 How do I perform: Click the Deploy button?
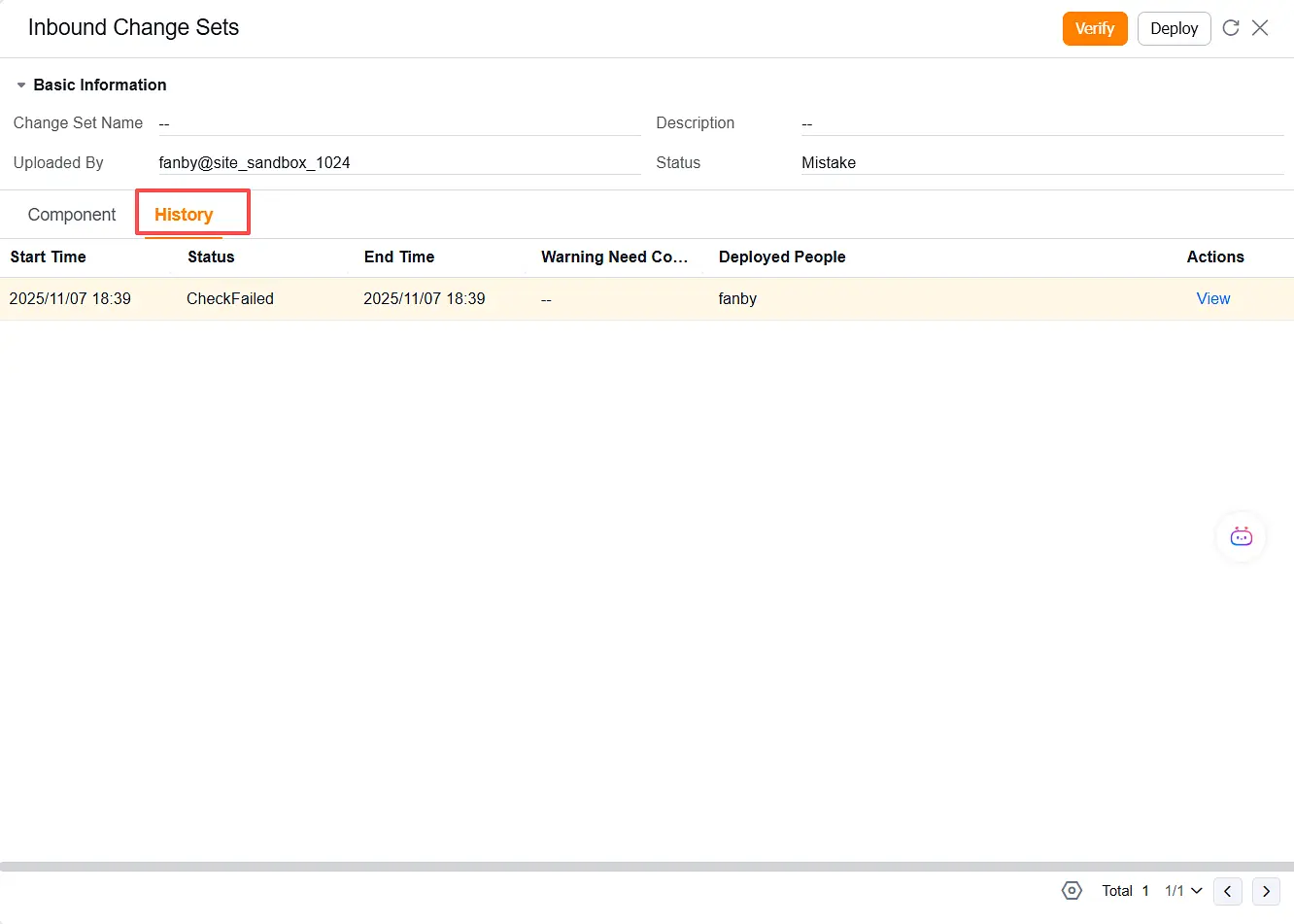pyautogui.click(x=1174, y=28)
